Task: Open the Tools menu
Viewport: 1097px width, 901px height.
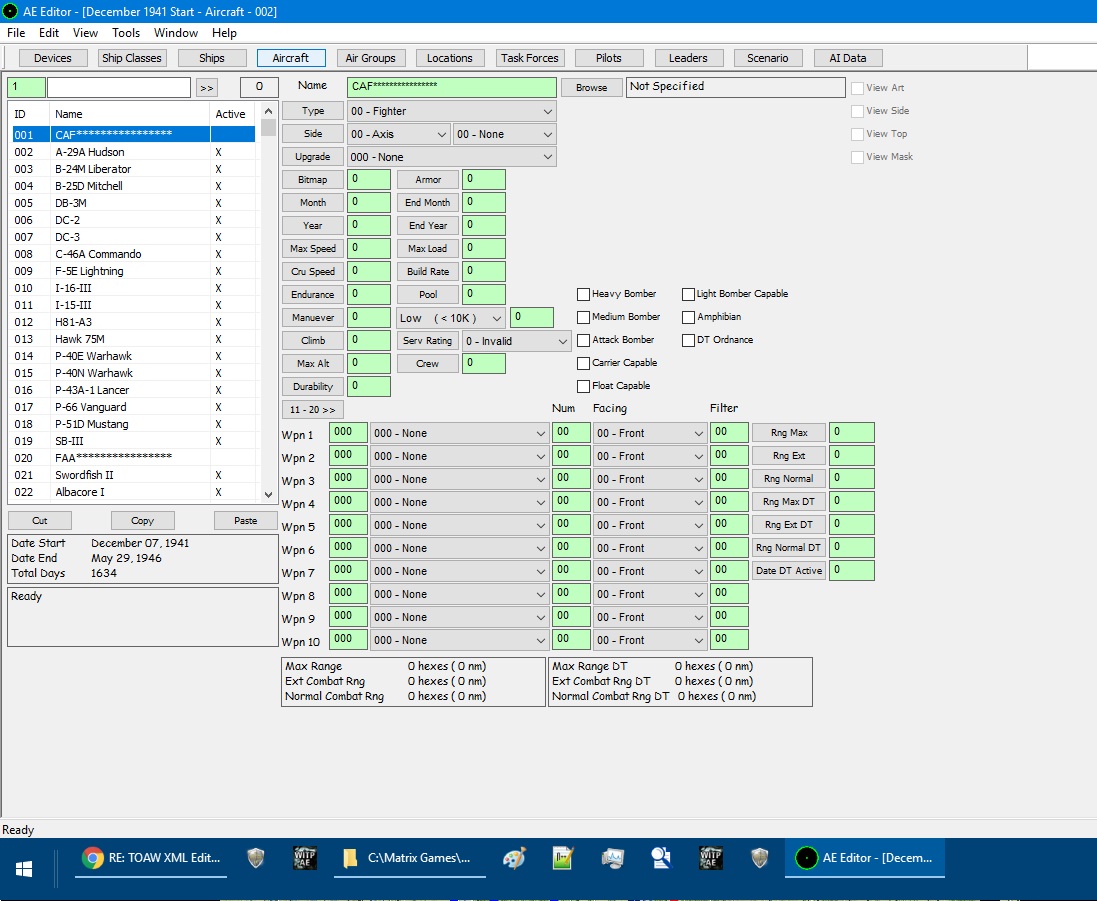Action: (x=126, y=33)
